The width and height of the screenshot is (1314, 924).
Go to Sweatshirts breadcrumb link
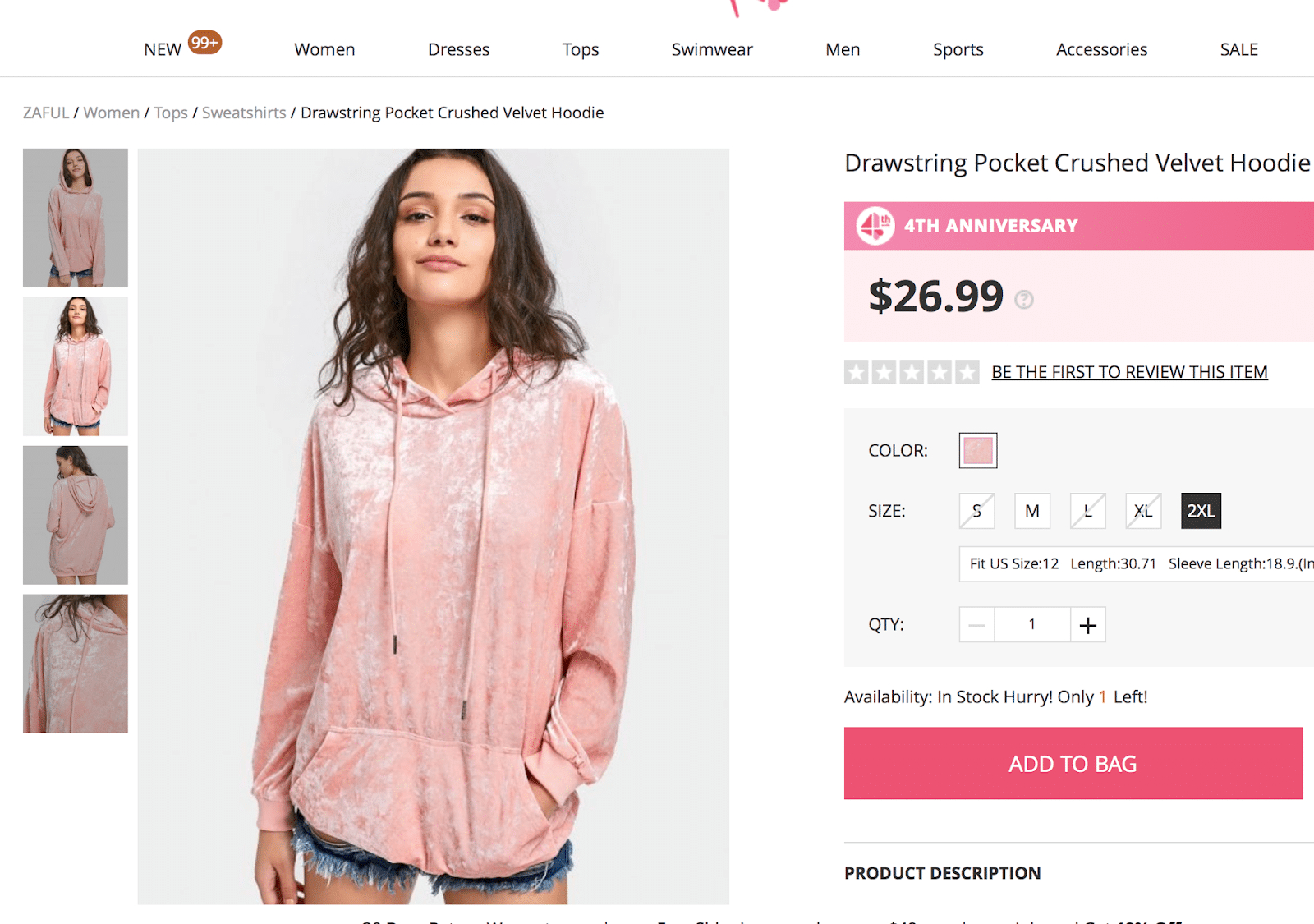click(244, 113)
